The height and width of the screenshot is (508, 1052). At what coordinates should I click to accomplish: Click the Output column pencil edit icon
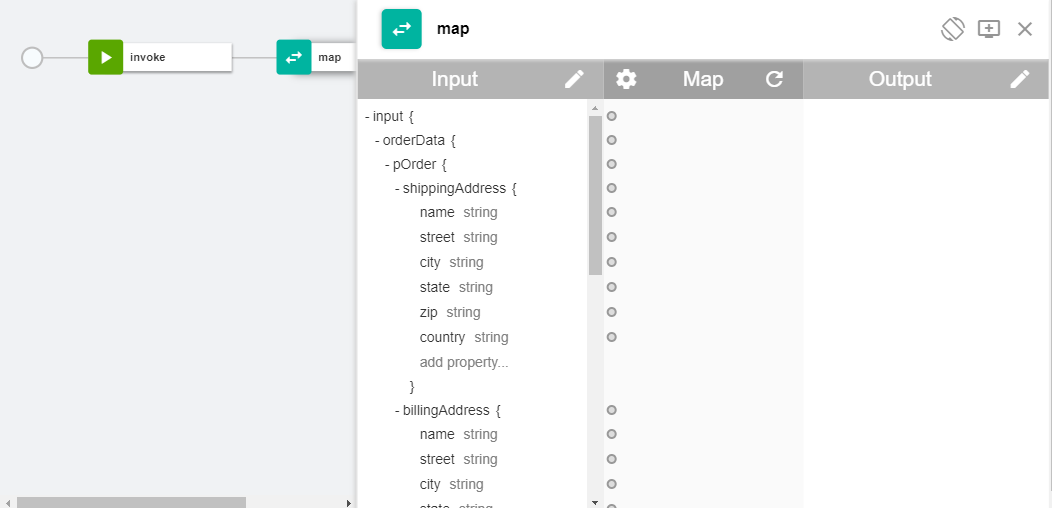point(1019,79)
